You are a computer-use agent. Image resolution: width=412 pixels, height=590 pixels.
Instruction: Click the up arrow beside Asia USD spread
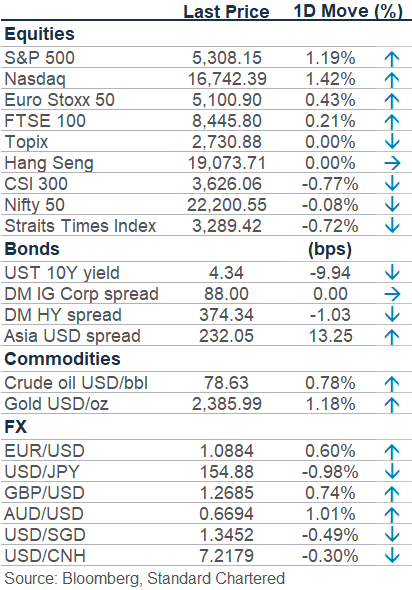[392, 336]
